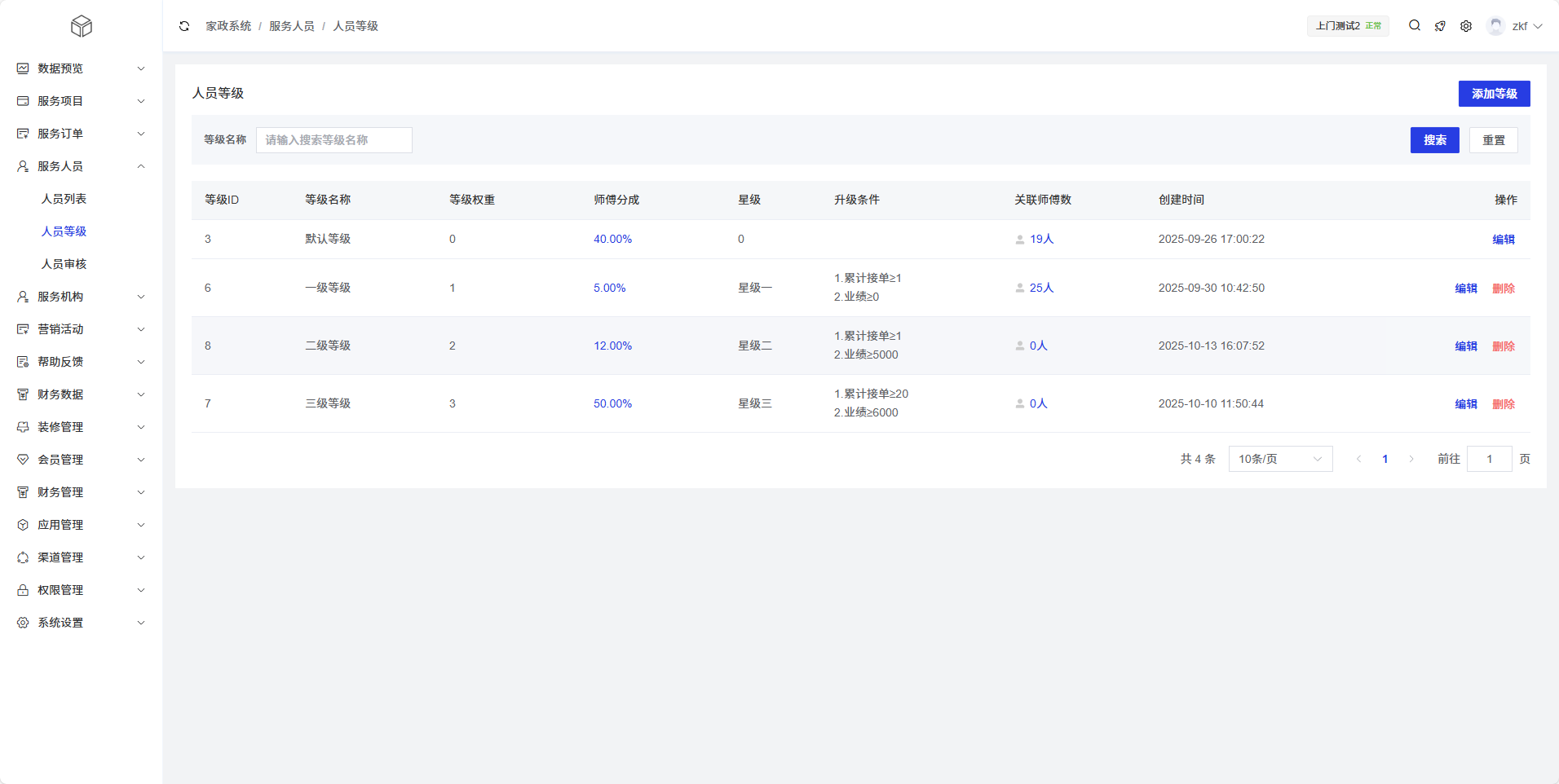
Task: Click the 权限管理 lock icon in sidebar
Action: tap(23, 590)
